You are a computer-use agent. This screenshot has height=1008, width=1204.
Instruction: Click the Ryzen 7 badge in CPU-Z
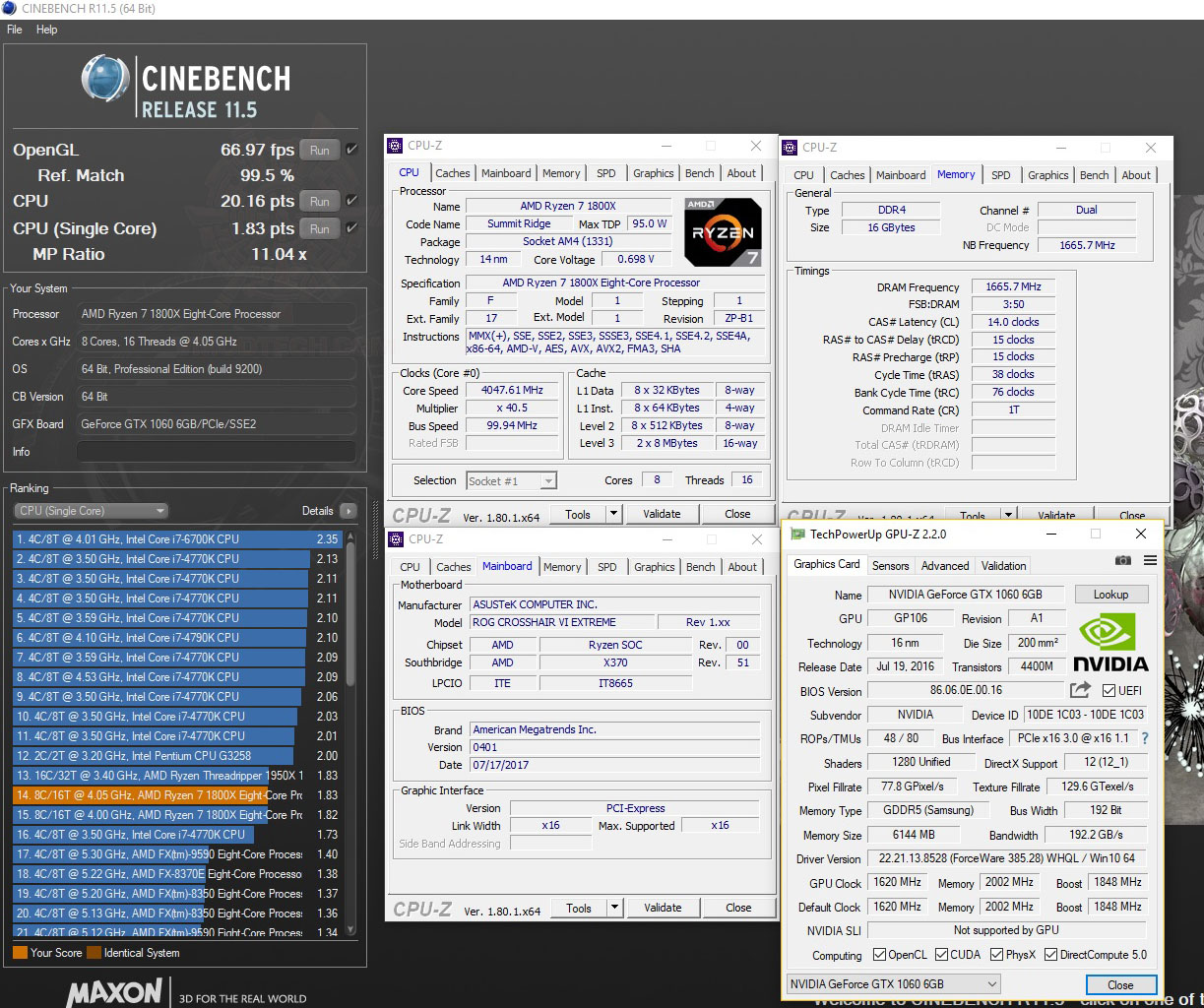point(723,232)
